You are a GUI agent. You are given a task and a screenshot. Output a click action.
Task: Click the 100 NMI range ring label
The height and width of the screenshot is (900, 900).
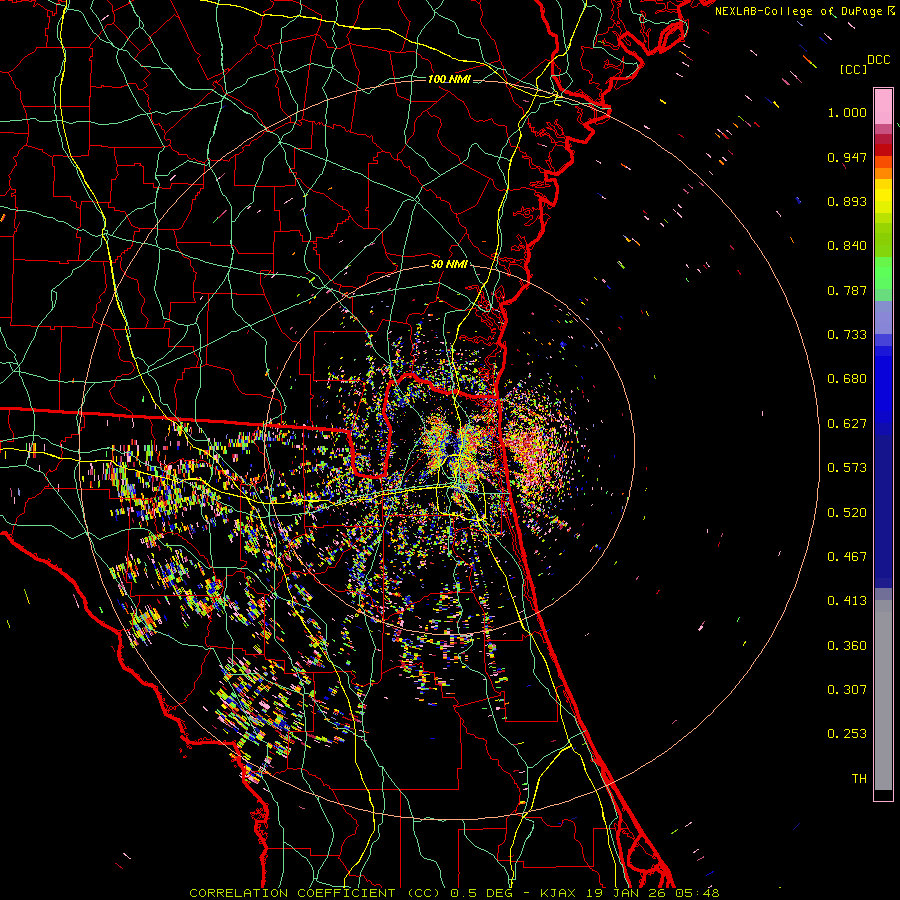tap(449, 79)
